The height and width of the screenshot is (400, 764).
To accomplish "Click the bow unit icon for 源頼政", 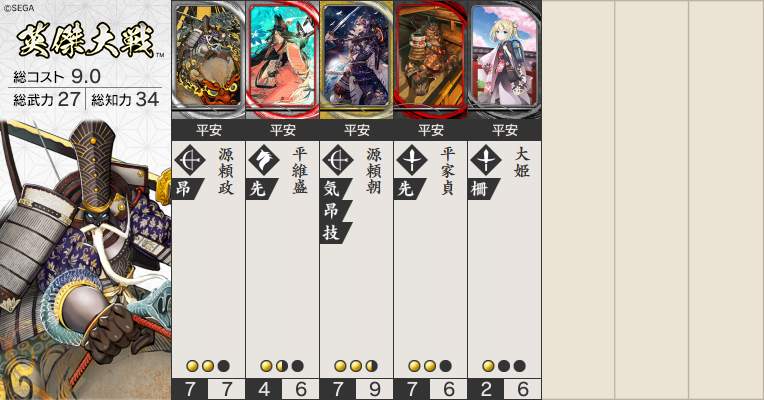I will pyautogui.click(x=190, y=160).
